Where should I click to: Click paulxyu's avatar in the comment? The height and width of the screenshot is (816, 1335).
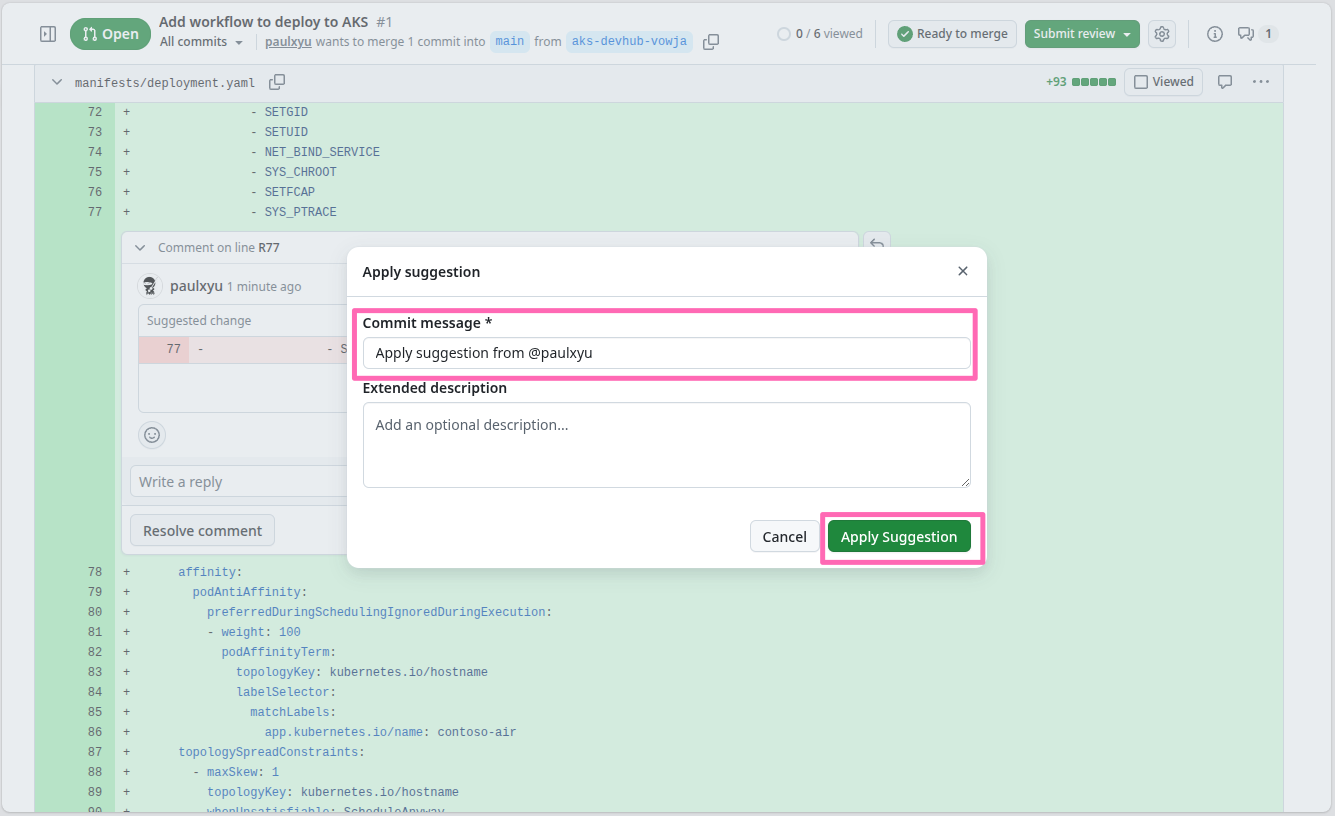(150, 286)
